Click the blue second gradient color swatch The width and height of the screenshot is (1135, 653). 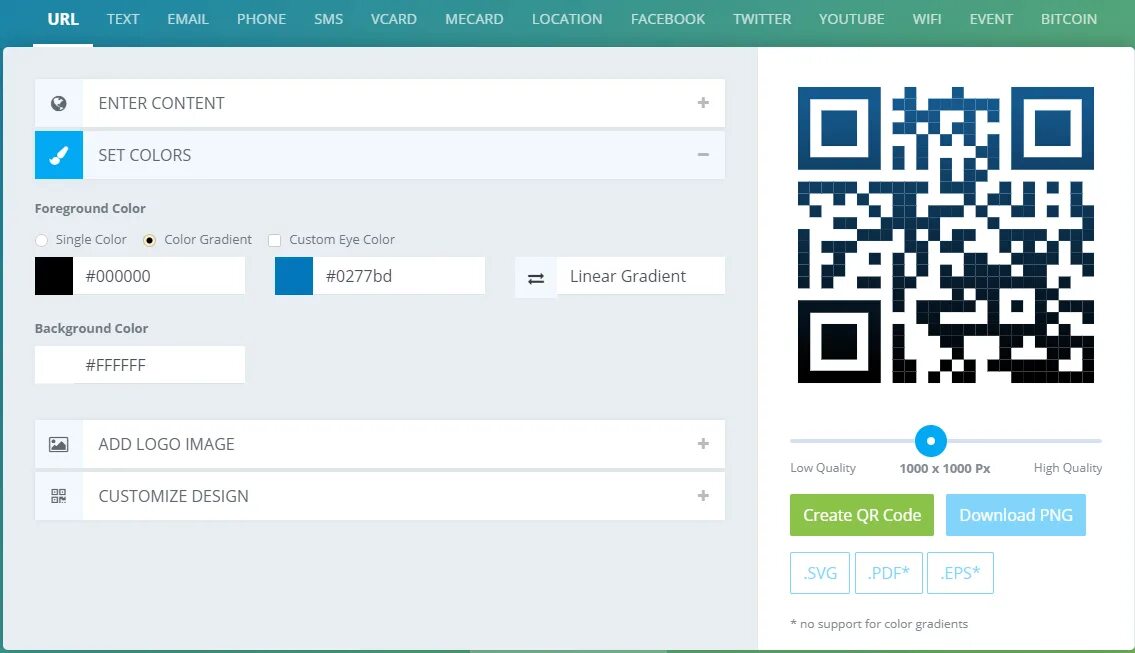[x=294, y=276]
